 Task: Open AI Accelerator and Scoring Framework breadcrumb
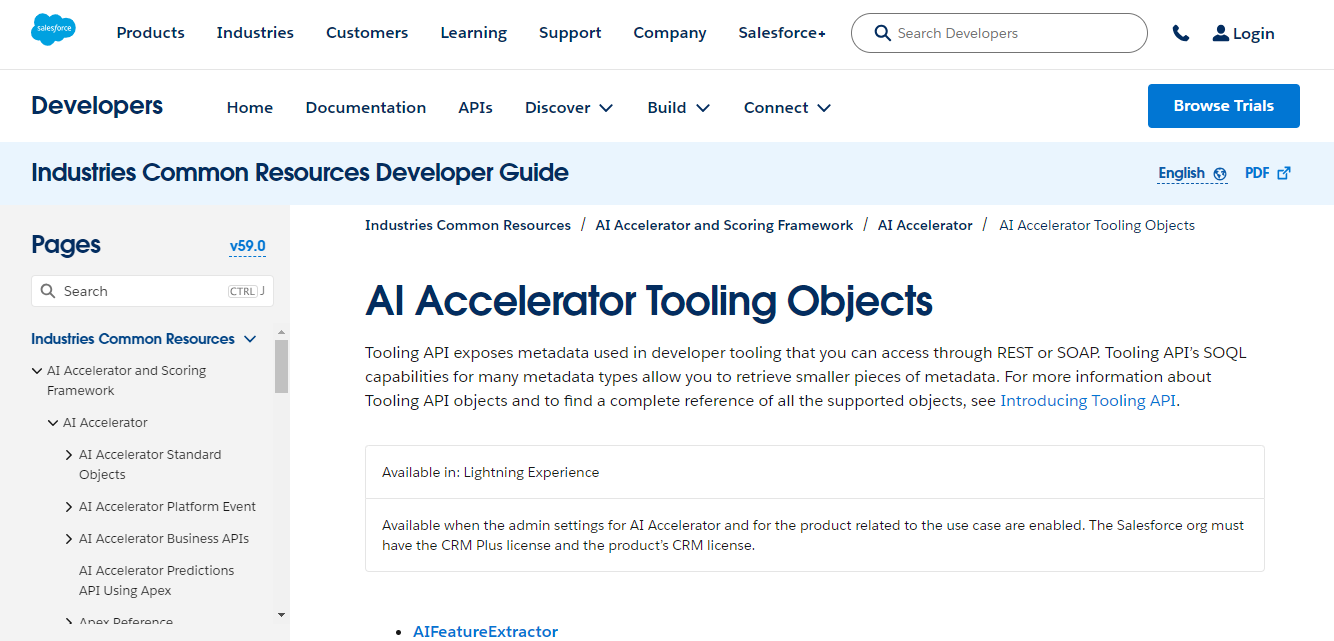(x=724, y=225)
